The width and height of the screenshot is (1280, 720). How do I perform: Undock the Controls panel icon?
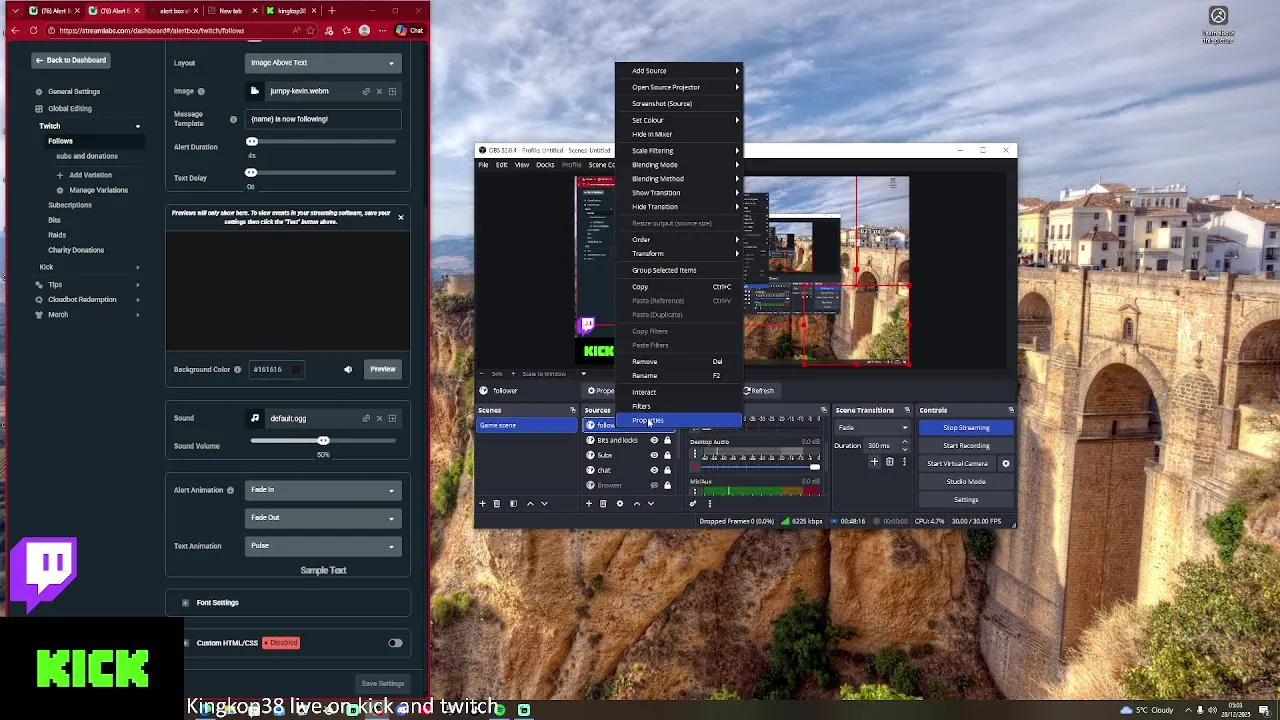point(1010,410)
